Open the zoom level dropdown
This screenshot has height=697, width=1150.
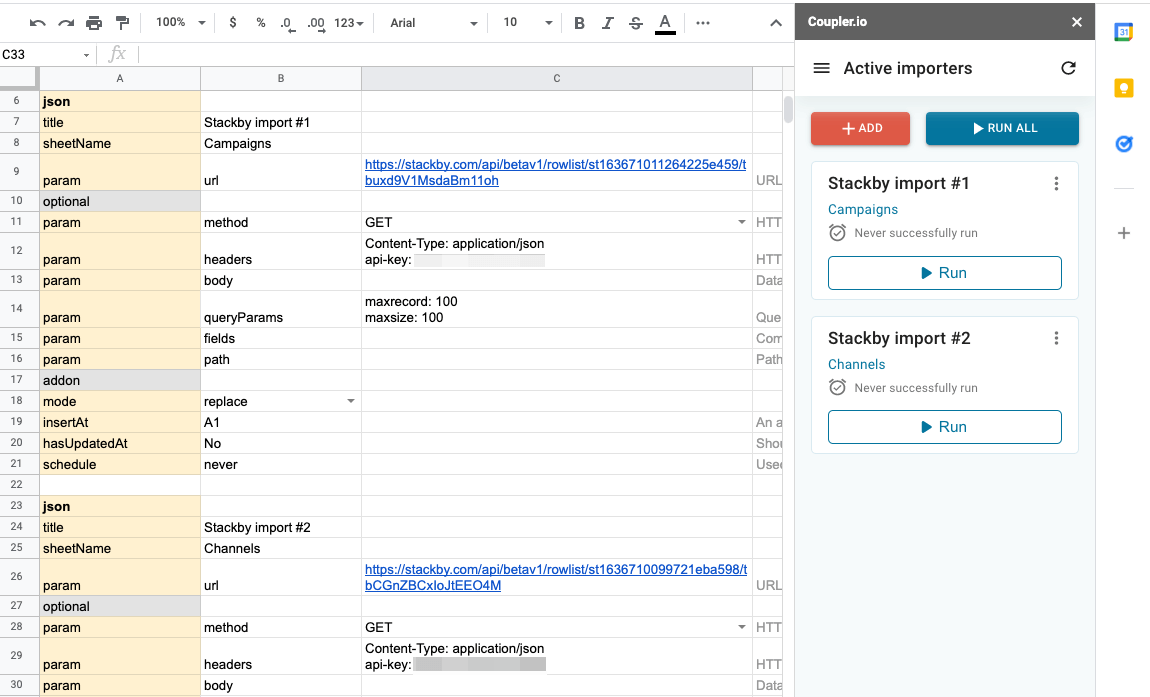[x=180, y=23]
